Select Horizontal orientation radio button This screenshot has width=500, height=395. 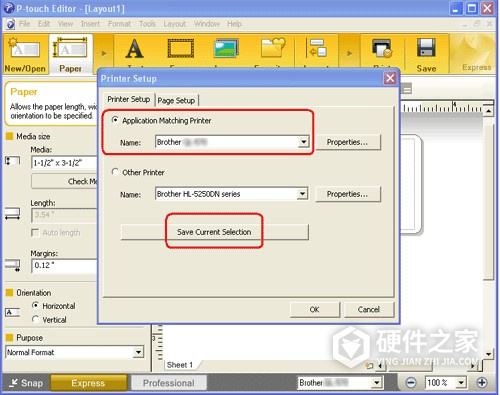(x=35, y=305)
